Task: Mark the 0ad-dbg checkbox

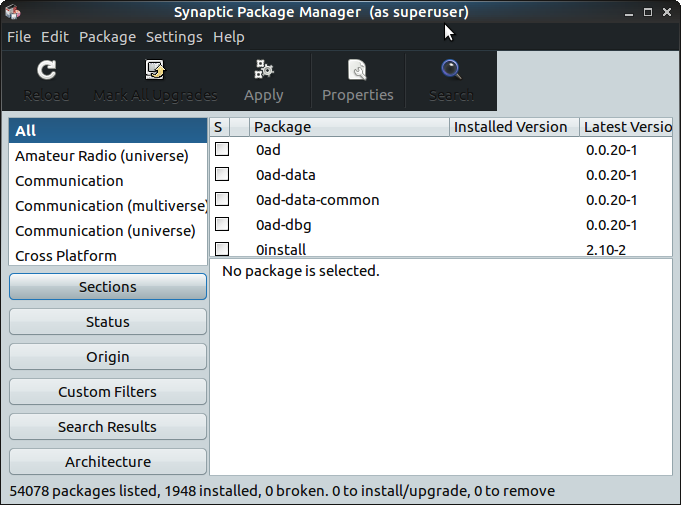Action: 222,224
